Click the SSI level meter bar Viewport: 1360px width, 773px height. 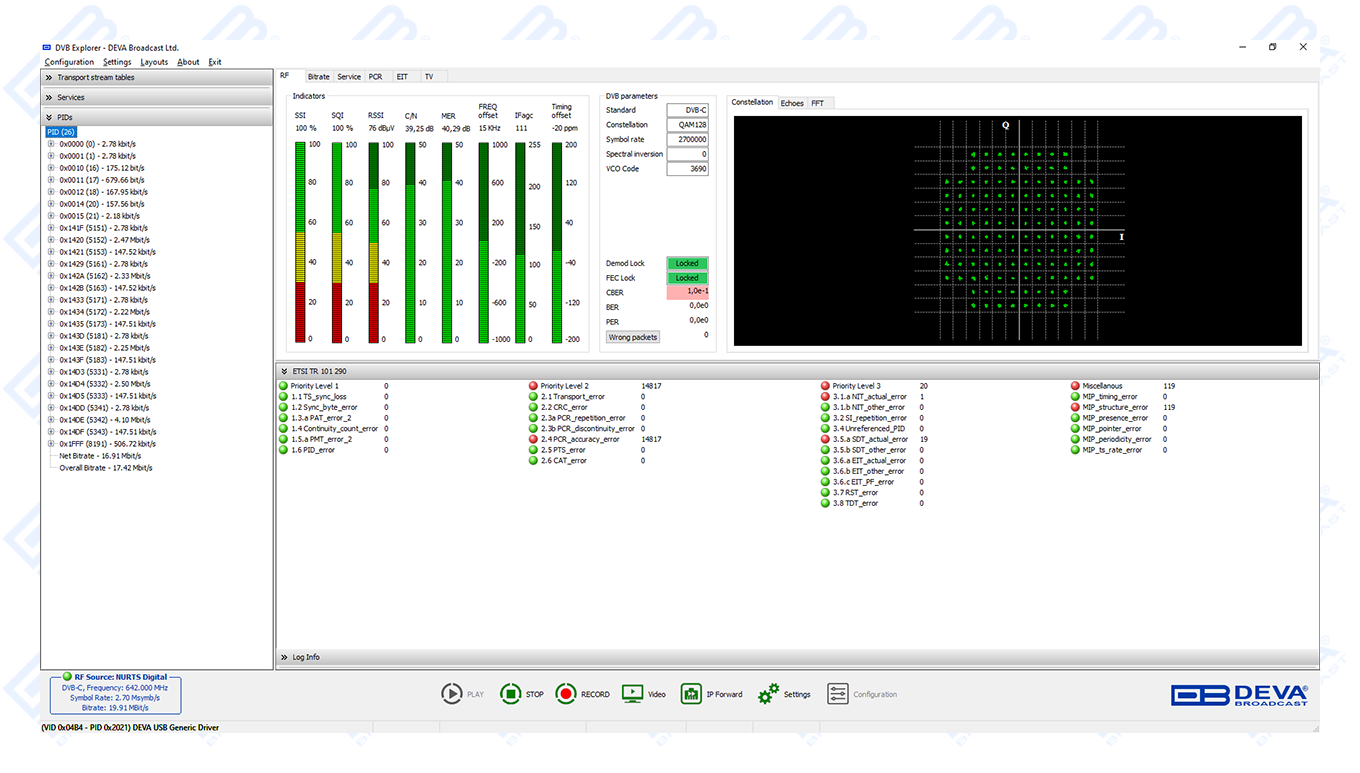[300, 242]
